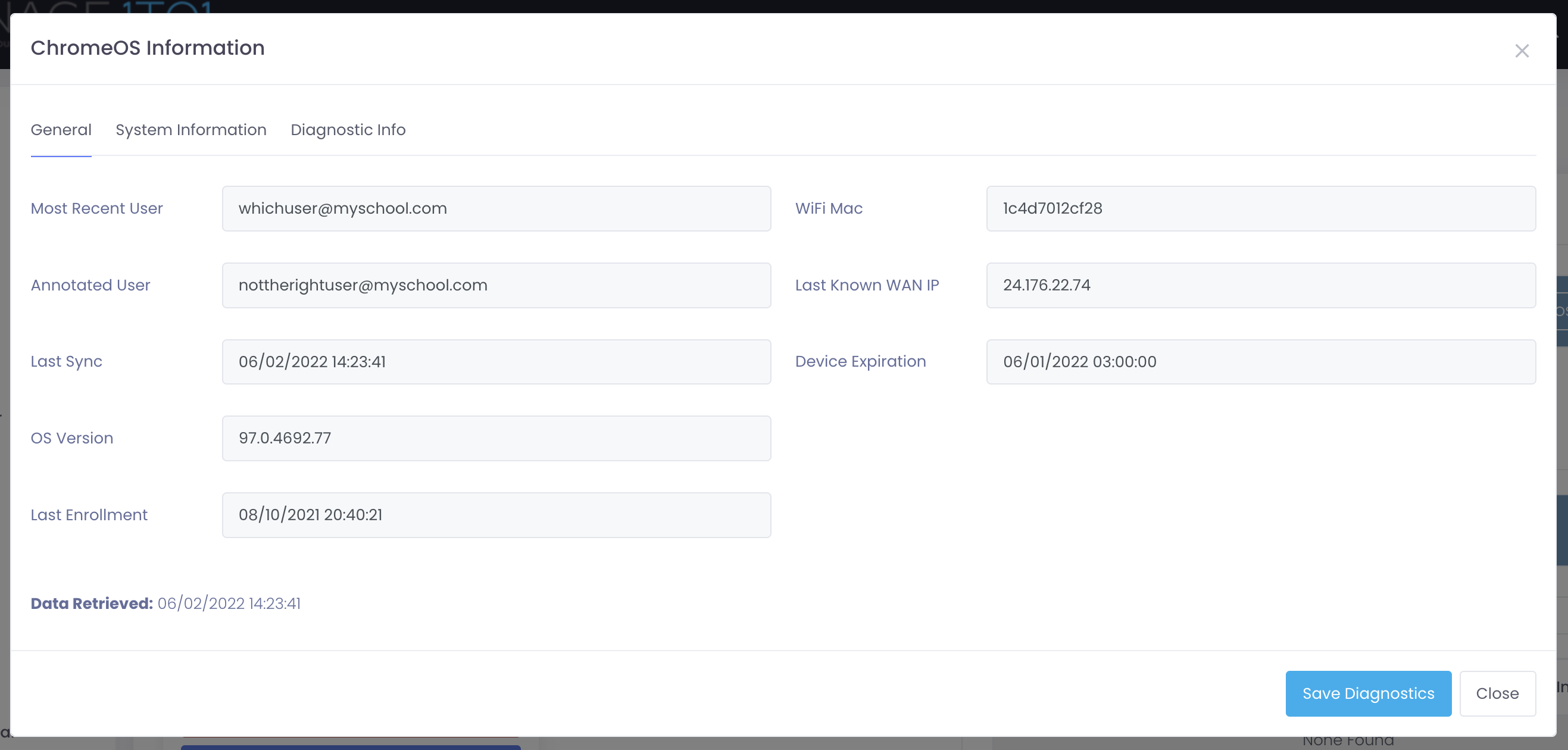
Task: Open the System Information tab
Action: [191, 130]
